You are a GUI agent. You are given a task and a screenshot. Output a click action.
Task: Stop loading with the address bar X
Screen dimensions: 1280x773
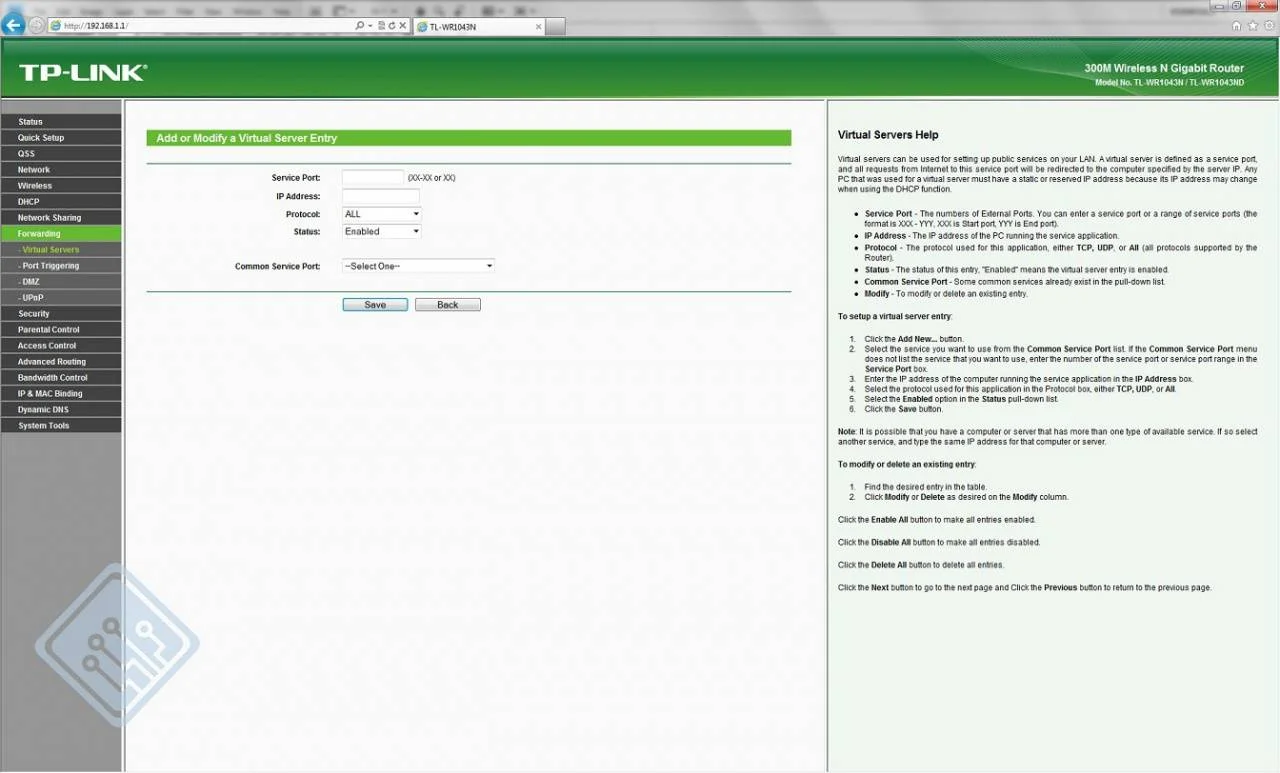pos(403,25)
